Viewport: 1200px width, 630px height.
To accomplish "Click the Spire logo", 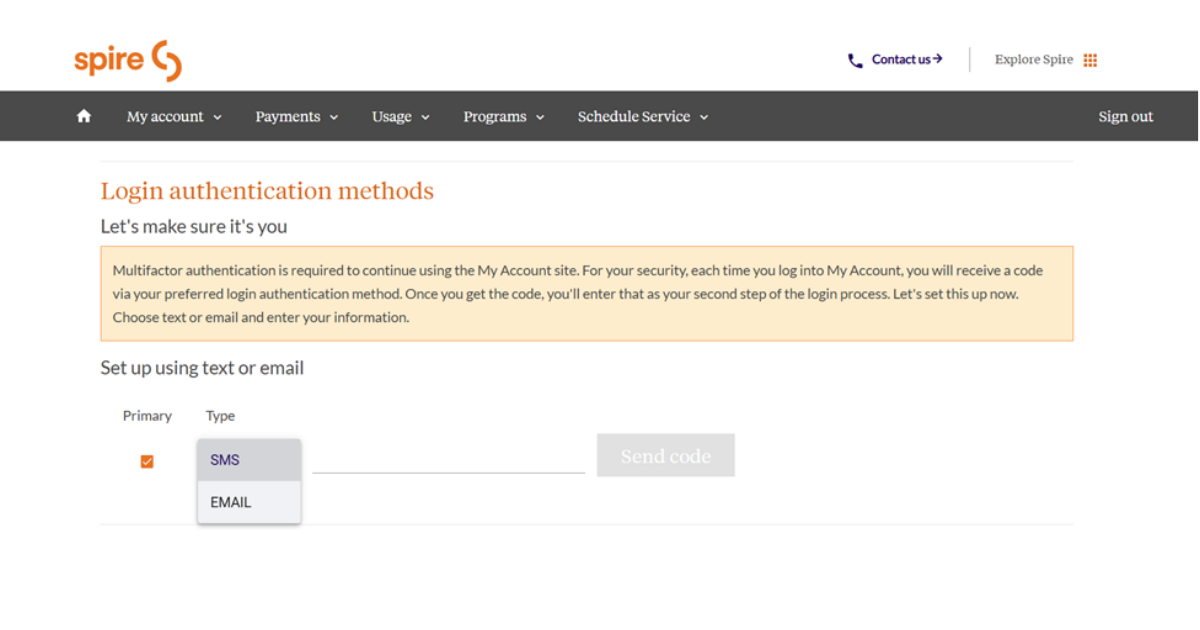I will [x=127, y=61].
